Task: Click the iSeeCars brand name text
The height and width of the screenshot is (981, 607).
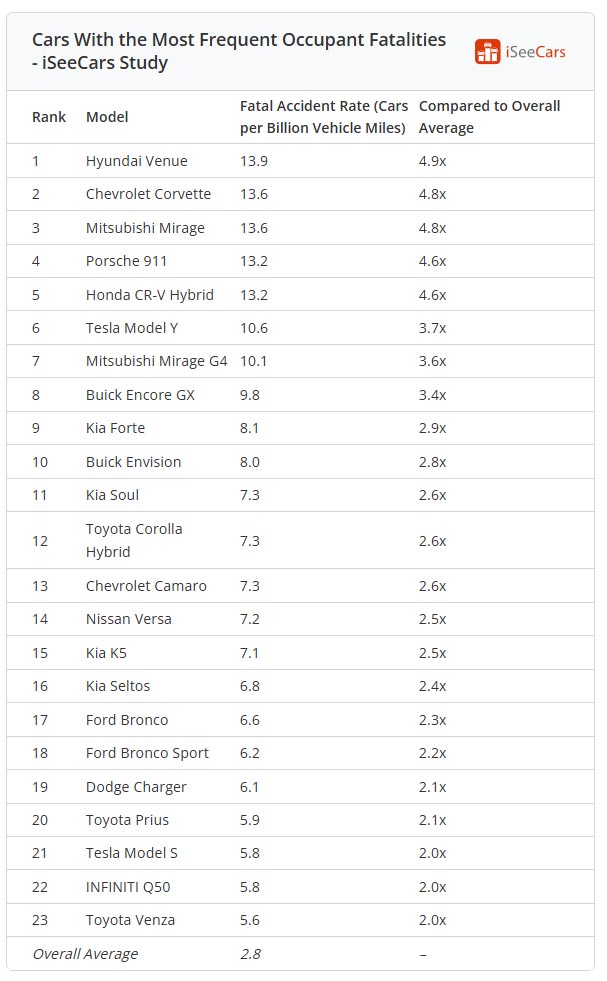Action: (x=535, y=52)
